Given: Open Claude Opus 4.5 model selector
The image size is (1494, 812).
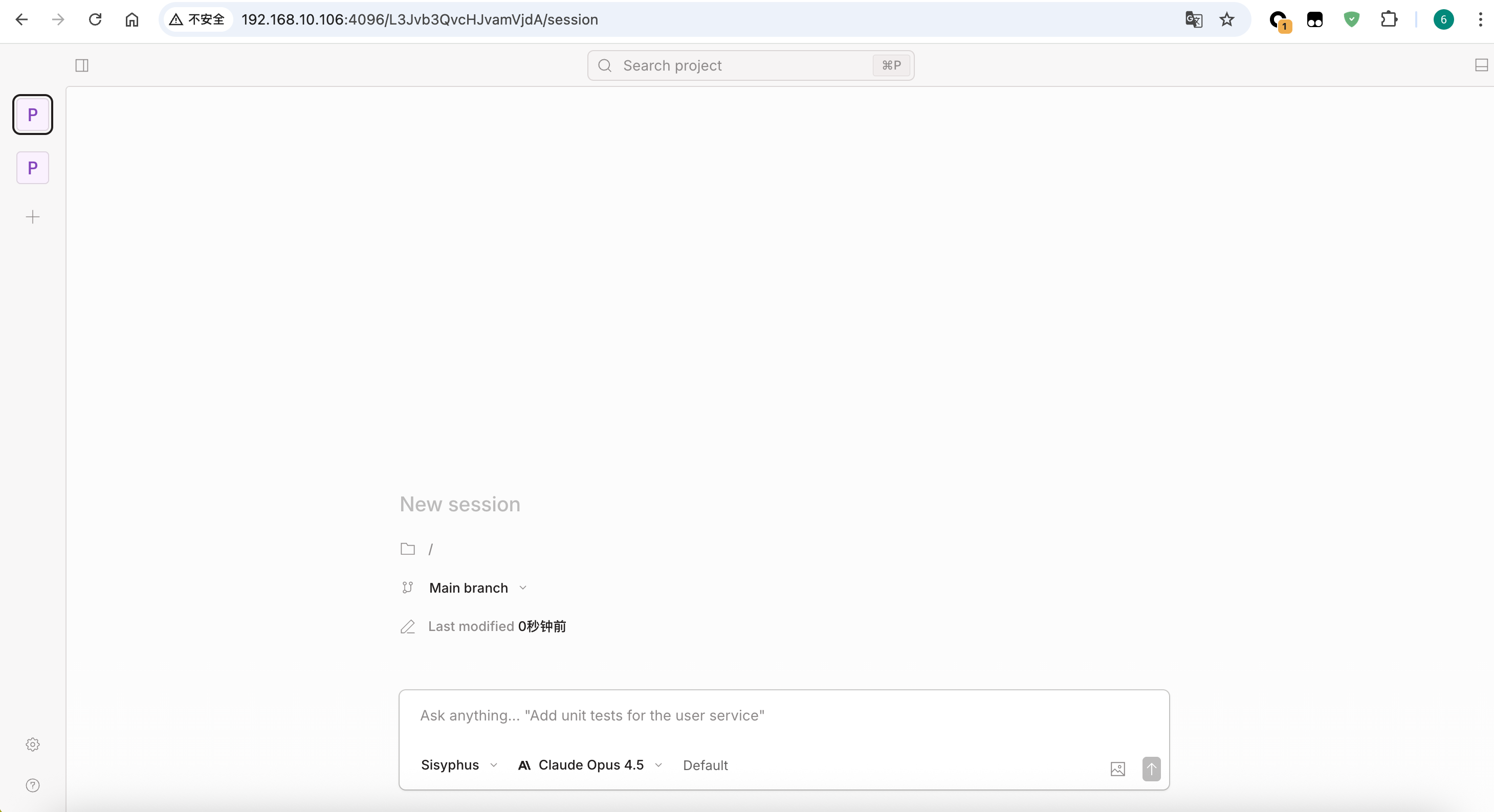Looking at the screenshot, I should [x=590, y=765].
